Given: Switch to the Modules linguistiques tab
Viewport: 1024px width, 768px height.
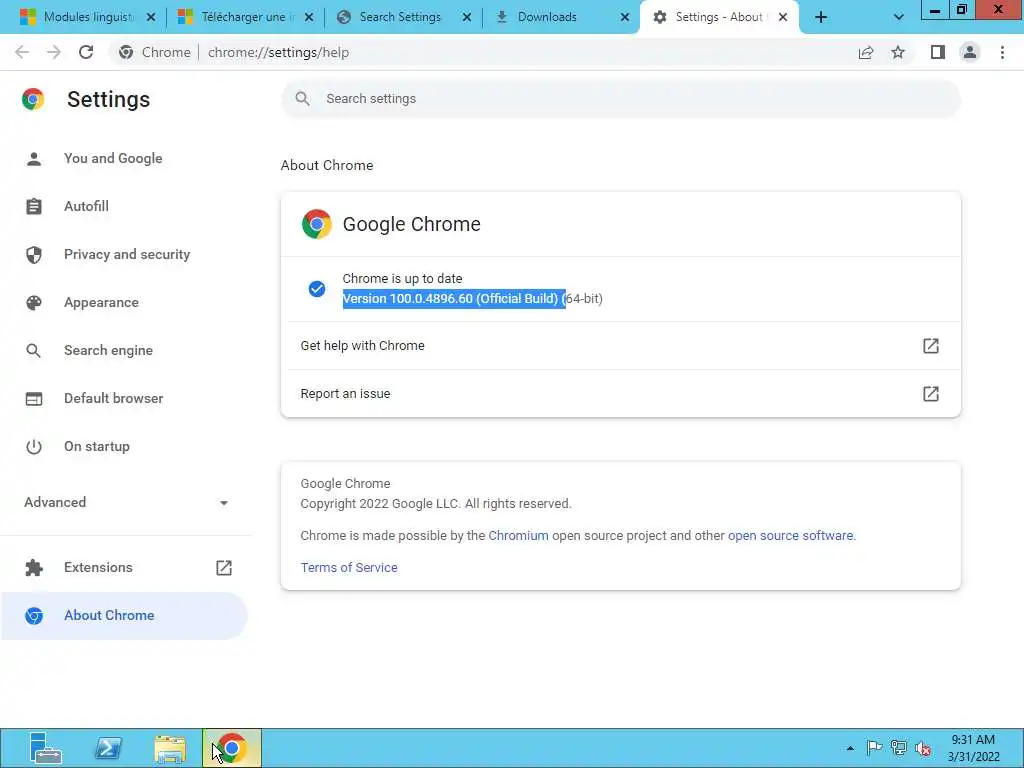Looking at the screenshot, I should pyautogui.click(x=88, y=17).
